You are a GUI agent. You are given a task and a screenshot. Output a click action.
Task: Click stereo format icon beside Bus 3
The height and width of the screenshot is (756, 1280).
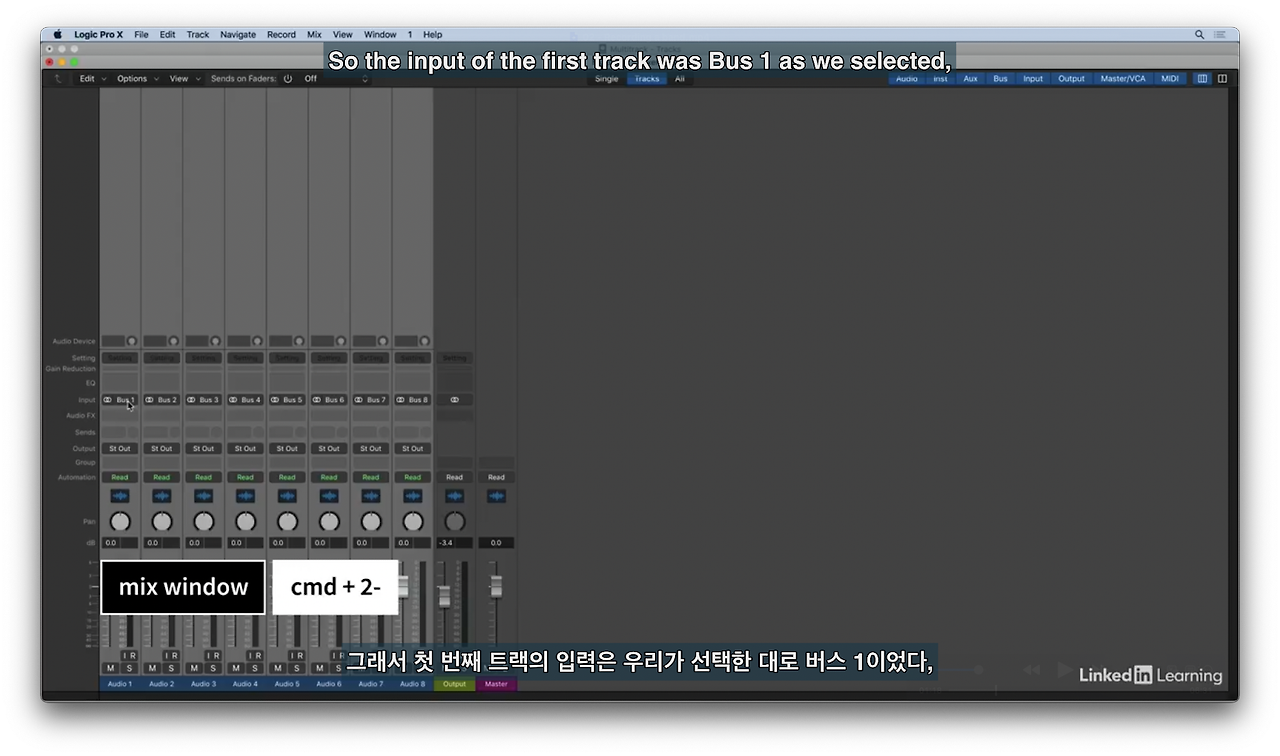pyautogui.click(x=192, y=400)
